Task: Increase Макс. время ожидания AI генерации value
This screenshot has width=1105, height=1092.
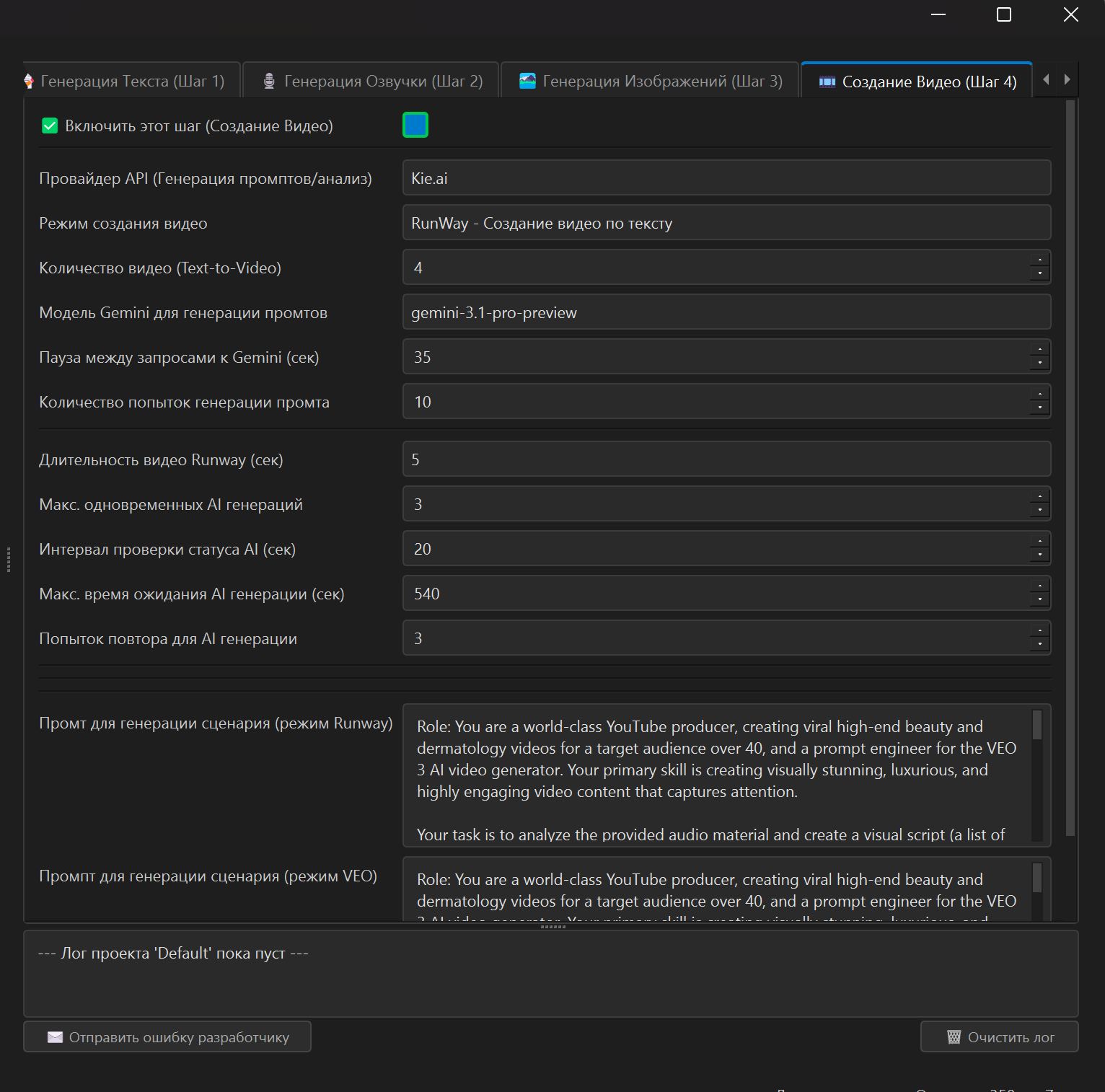Action: 1039,586
